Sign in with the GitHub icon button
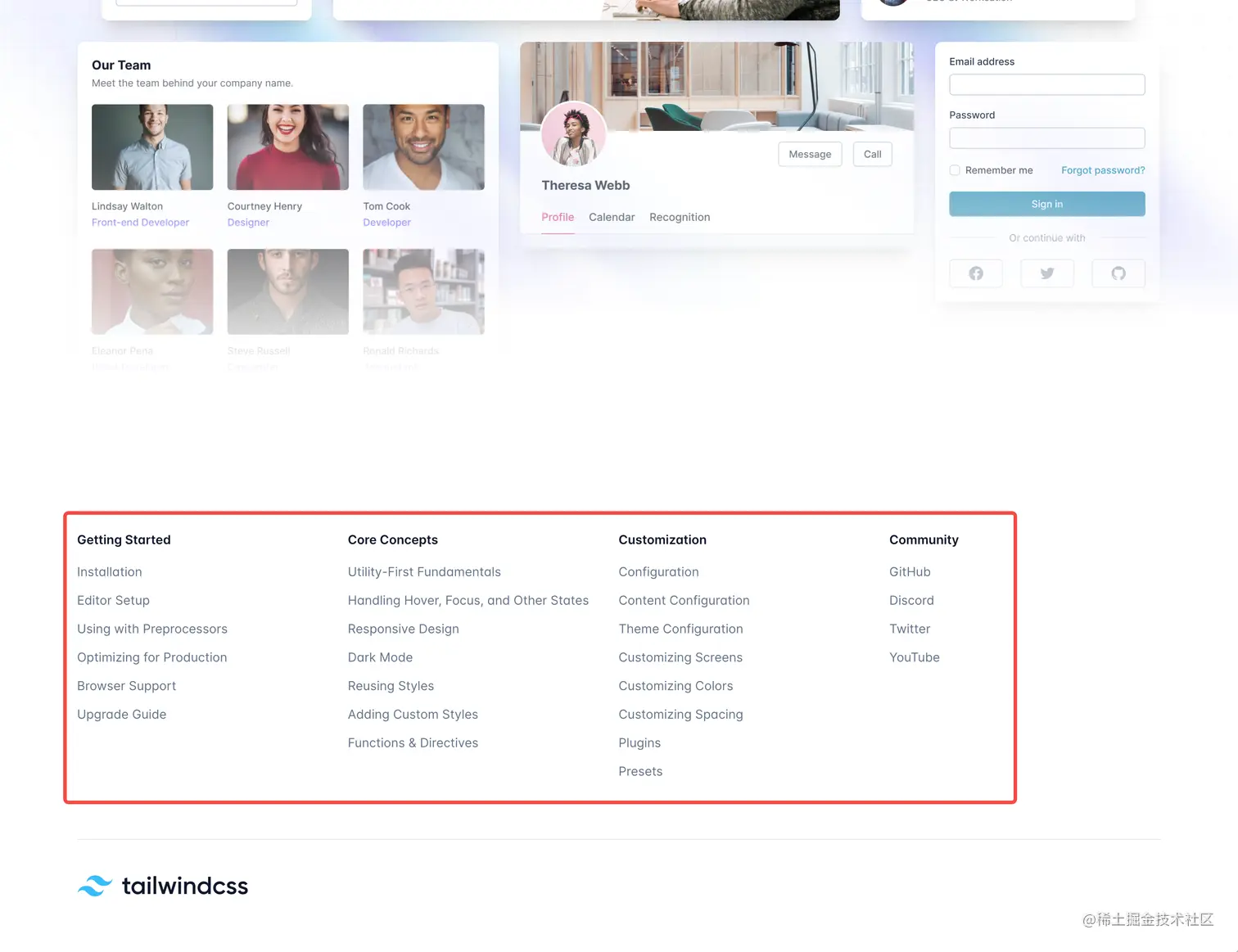The width and height of the screenshot is (1238, 952). (1118, 273)
